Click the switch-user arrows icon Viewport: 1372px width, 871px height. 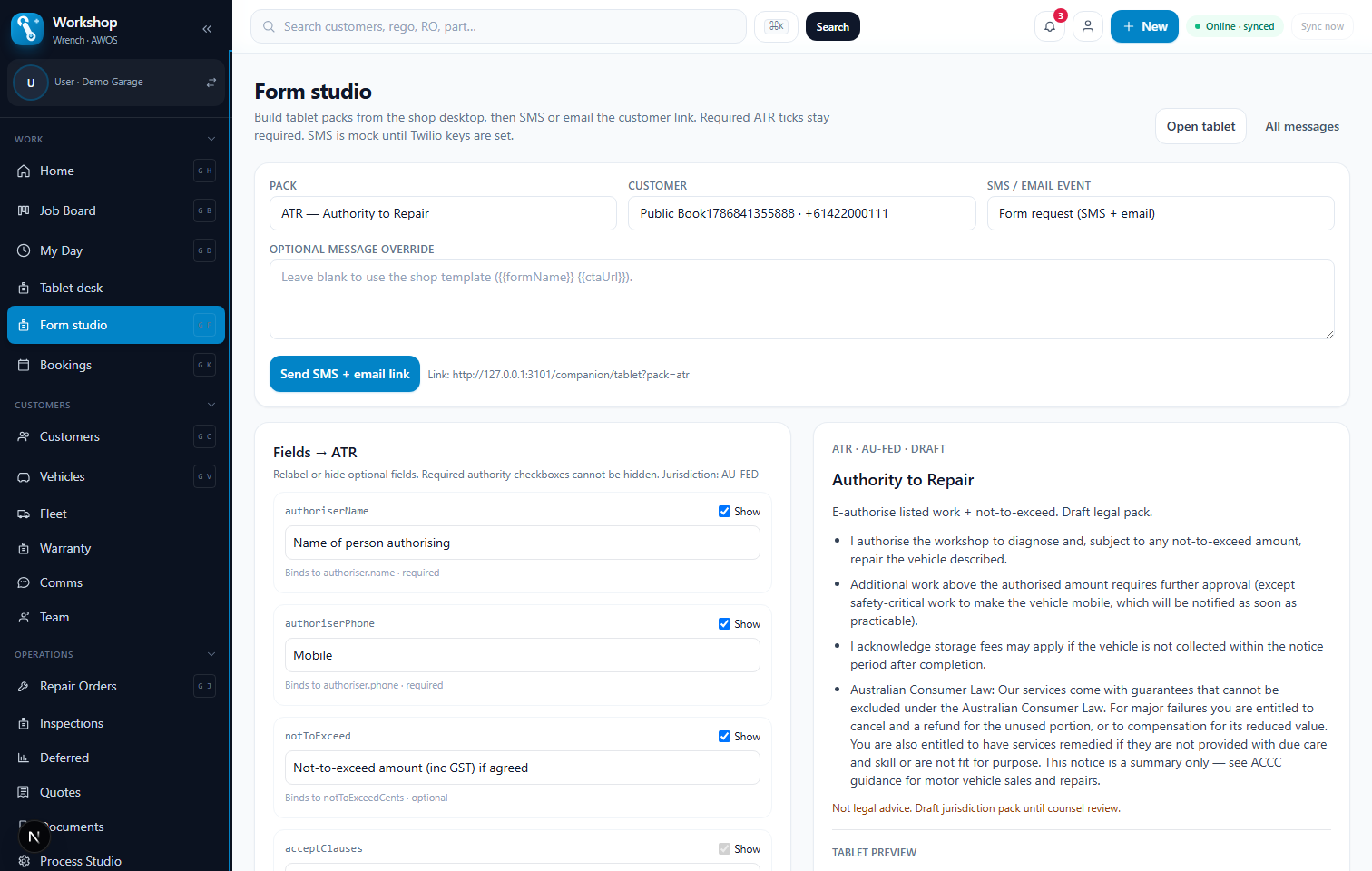[211, 83]
